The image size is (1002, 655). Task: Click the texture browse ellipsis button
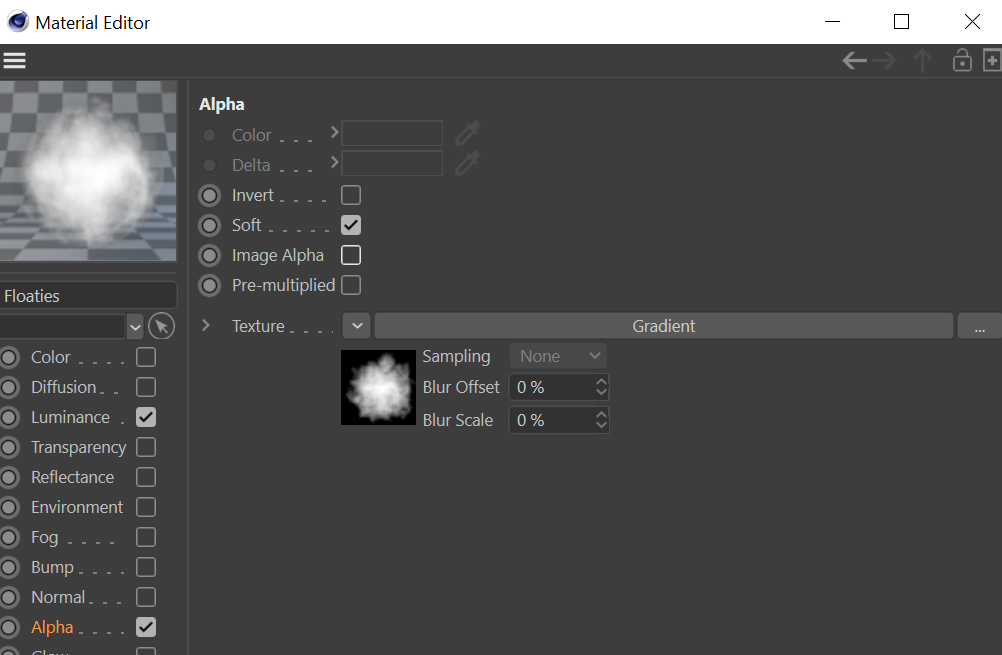(979, 326)
